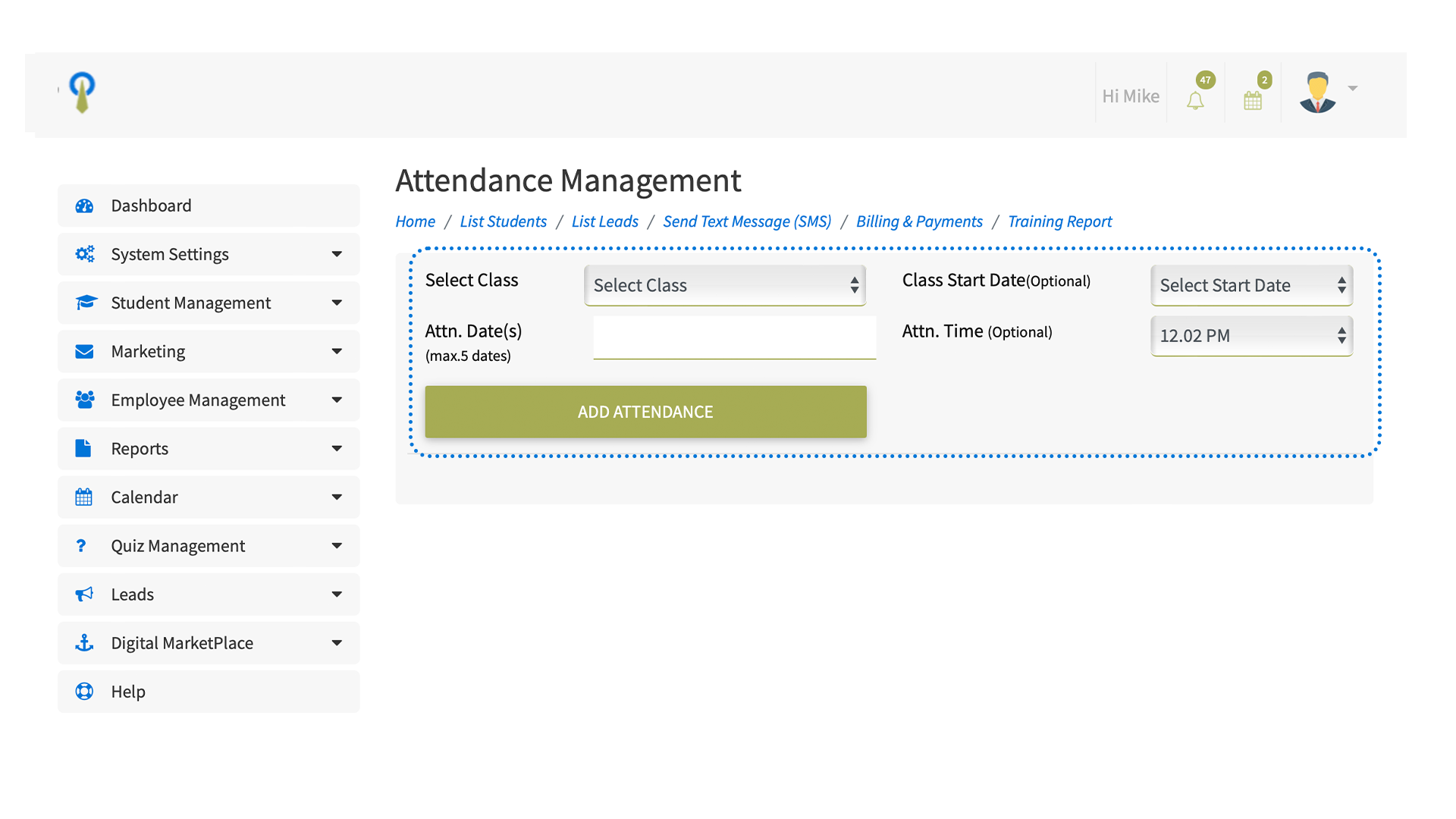Click the Leads megaphone icon

coord(84,594)
